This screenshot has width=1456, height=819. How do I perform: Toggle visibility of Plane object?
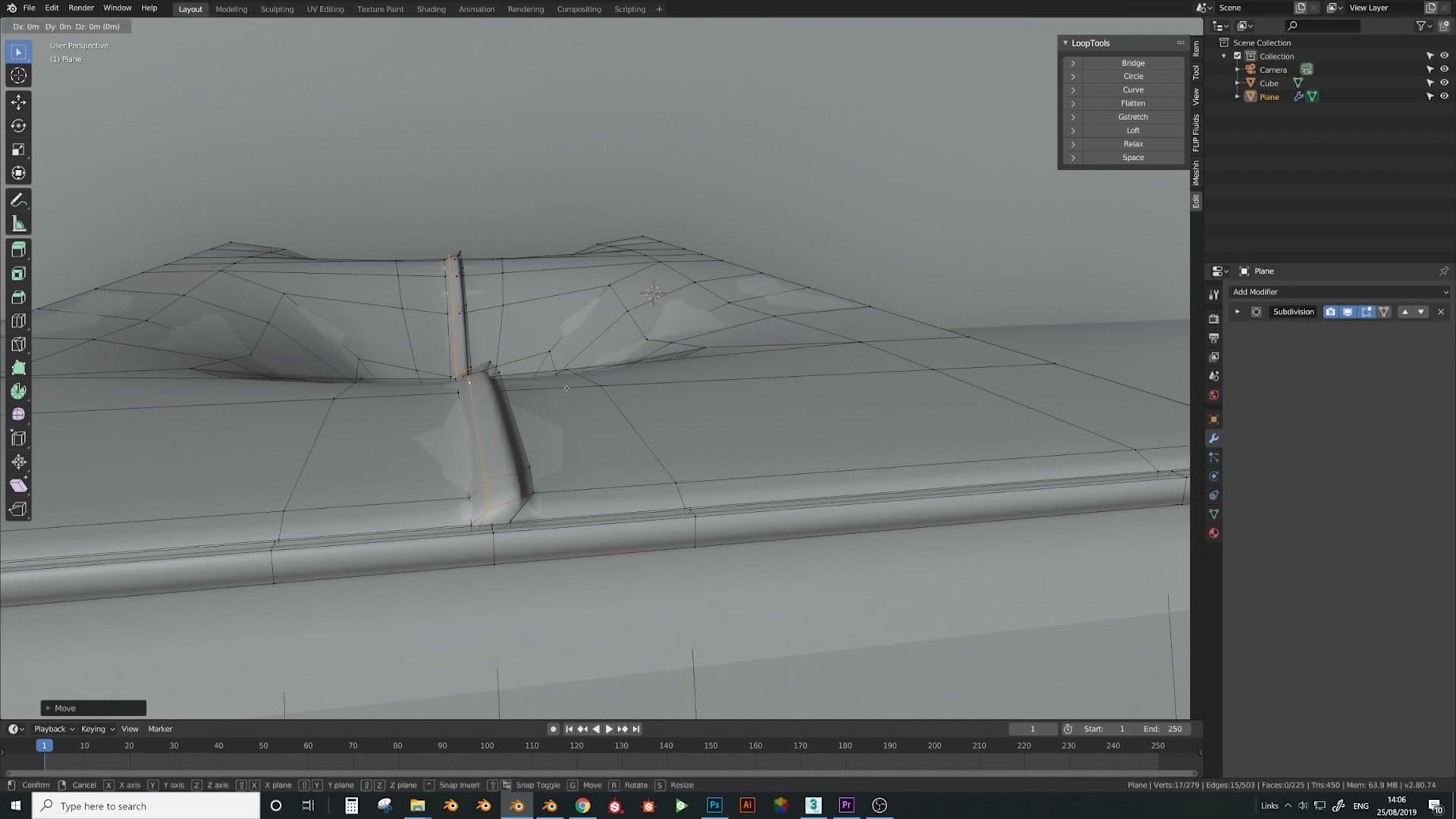click(1444, 97)
